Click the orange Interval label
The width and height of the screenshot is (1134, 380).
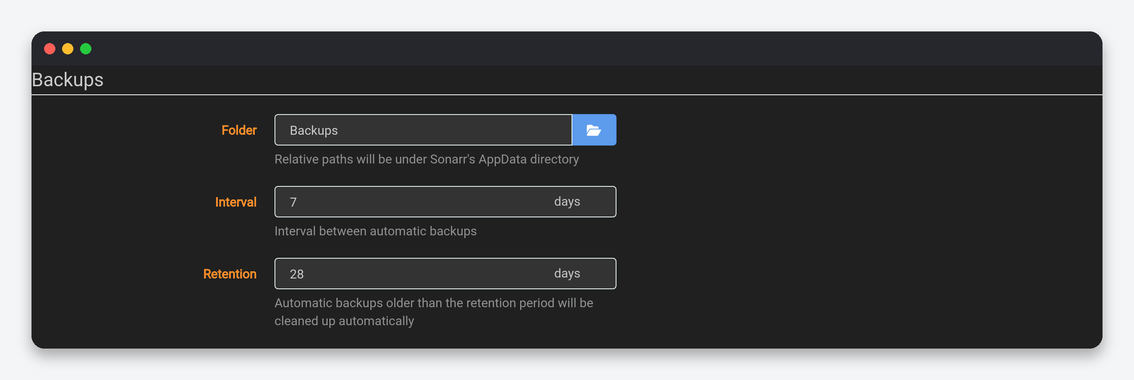[x=236, y=202]
